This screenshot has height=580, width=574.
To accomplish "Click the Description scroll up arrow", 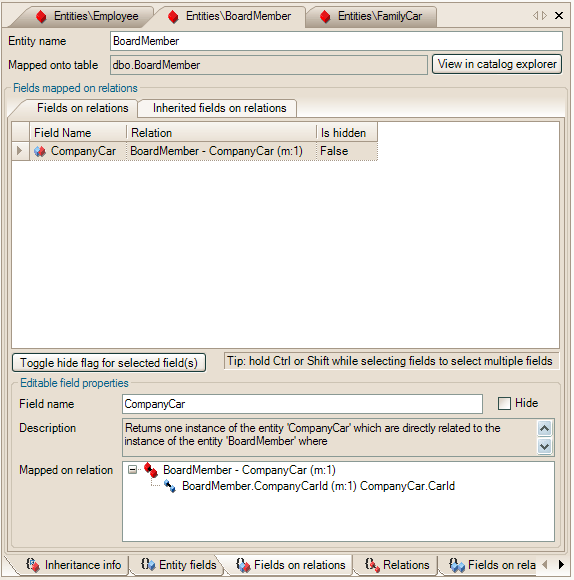I will (544, 429).
